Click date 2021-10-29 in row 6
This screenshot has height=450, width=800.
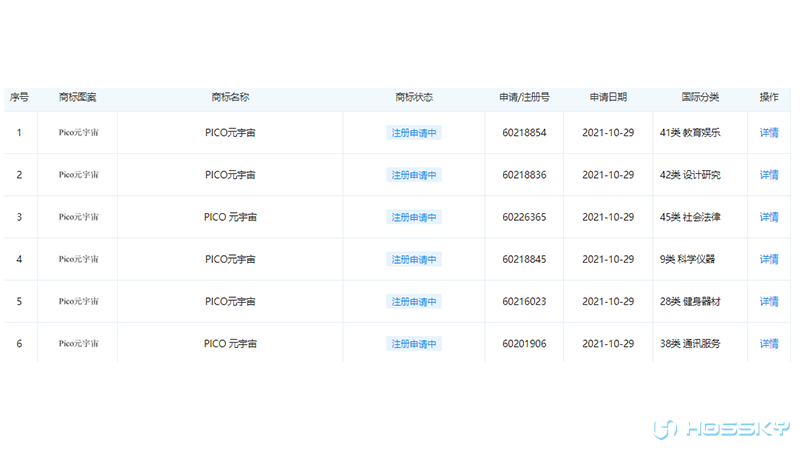point(608,344)
